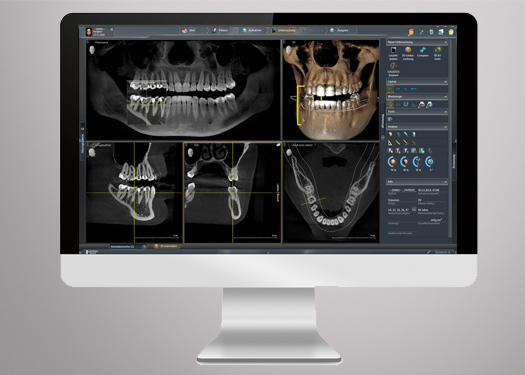
Task: Click the patient photo avatar top left
Action: [x=89, y=32]
